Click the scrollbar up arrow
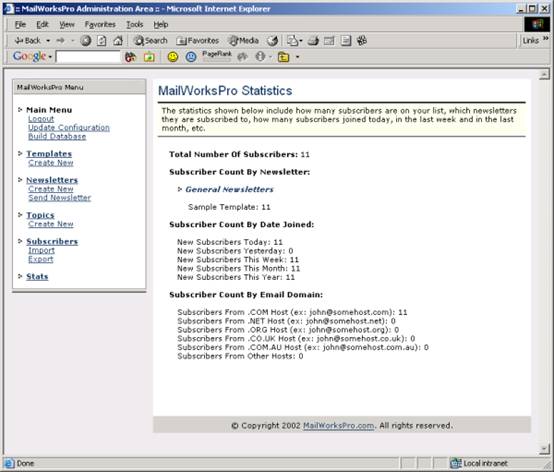554x472 pixels. click(x=544, y=74)
